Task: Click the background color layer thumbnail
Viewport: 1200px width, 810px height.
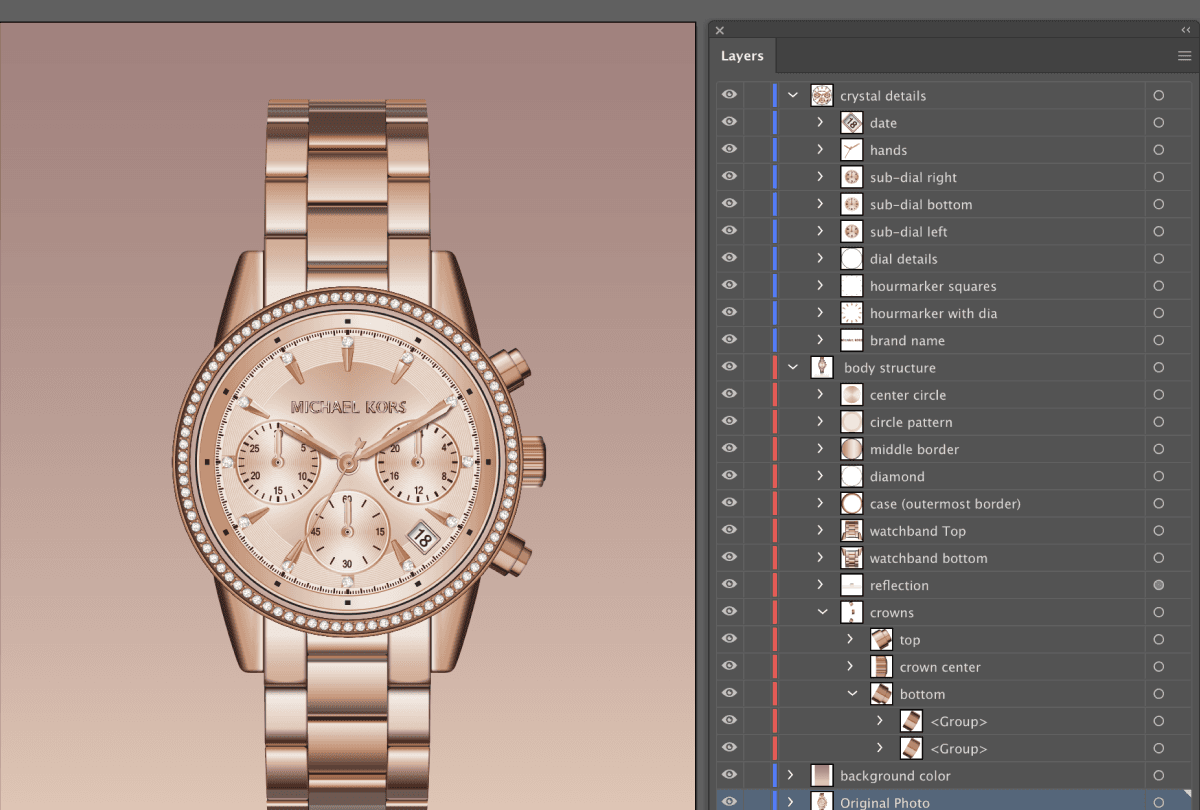Action: pos(822,775)
